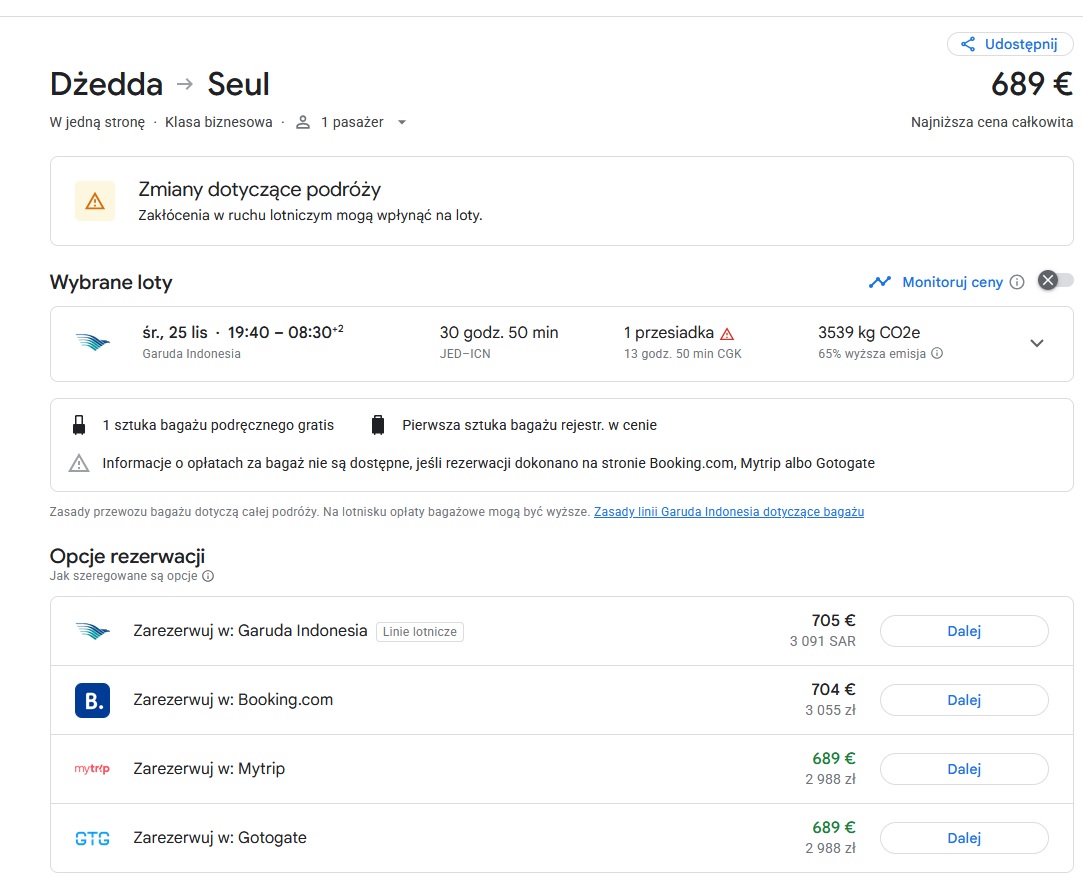Click the 1 przesiadka layover text
The width and height of the screenshot is (1083, 874).
[x=669, y=332]
